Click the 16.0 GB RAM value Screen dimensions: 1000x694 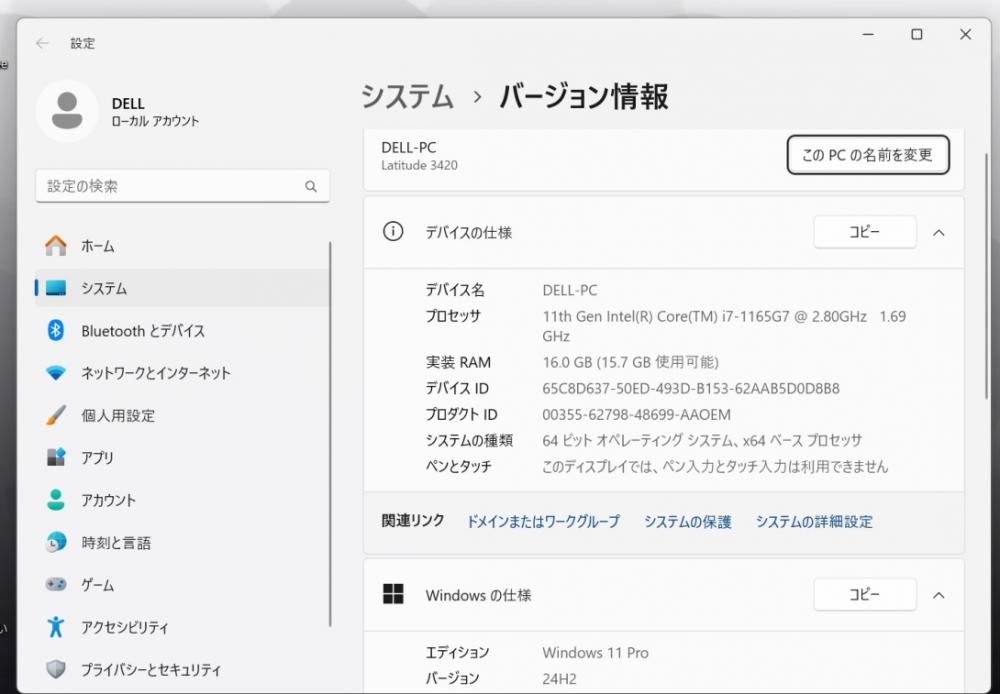[630, 362]
